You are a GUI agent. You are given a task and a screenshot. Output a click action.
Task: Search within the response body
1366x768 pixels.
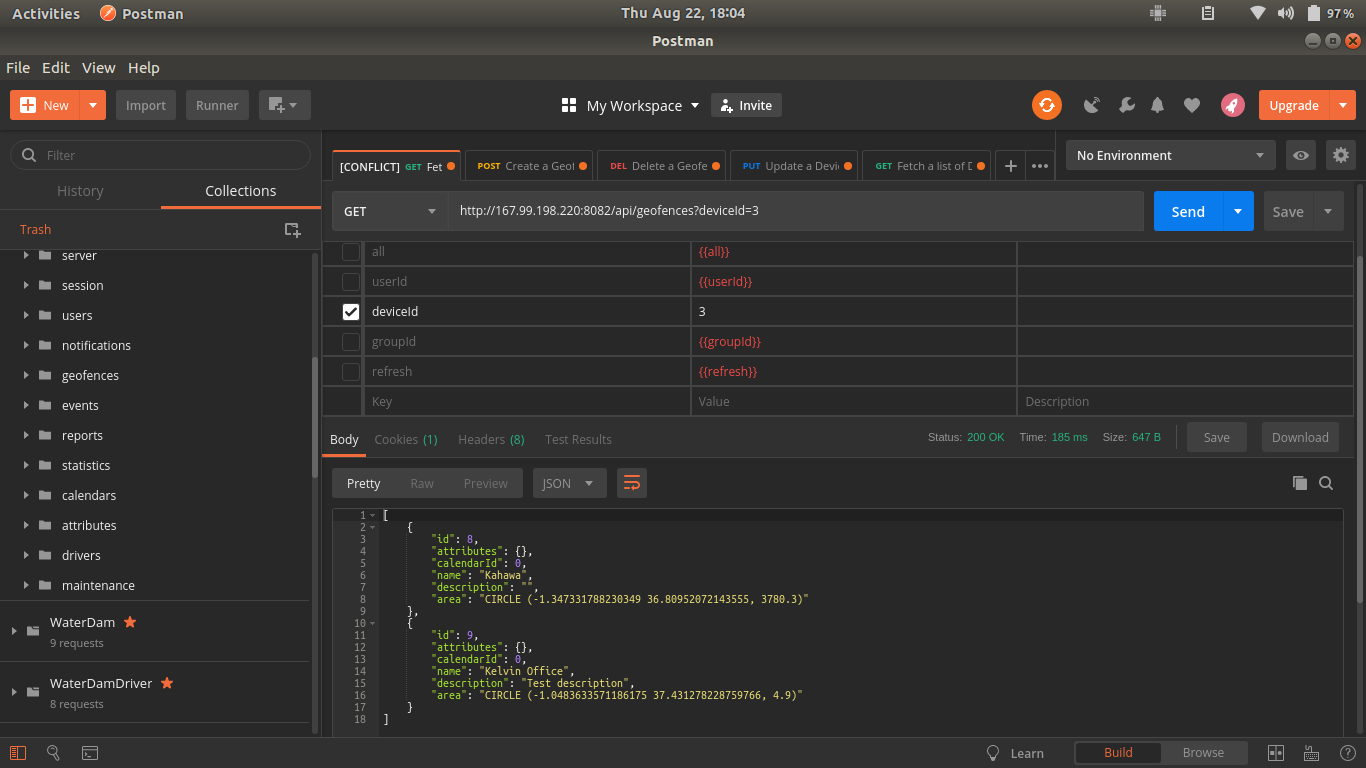[1326, 483]
